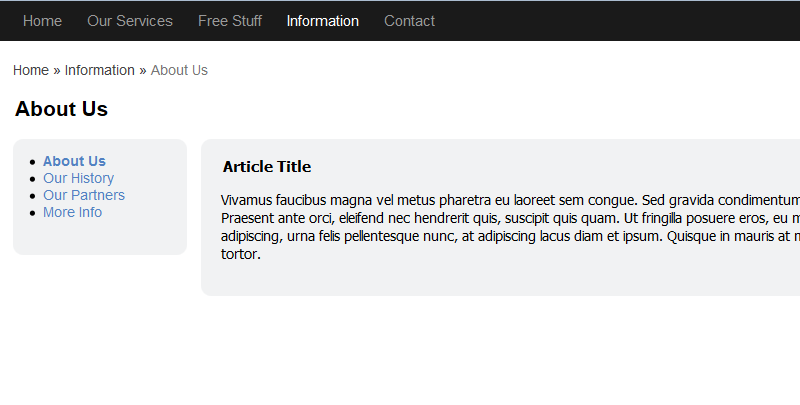The image size is (800, 405).
Task: Follow the More Info sidebar link
Action: [x=72, y=212]
